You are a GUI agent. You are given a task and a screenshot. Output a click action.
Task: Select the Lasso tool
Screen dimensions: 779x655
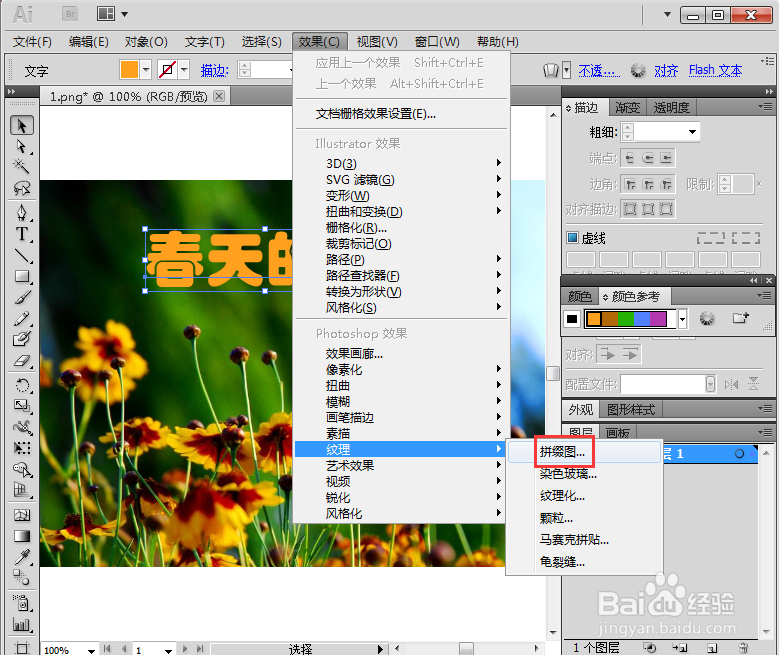point(21,188)
